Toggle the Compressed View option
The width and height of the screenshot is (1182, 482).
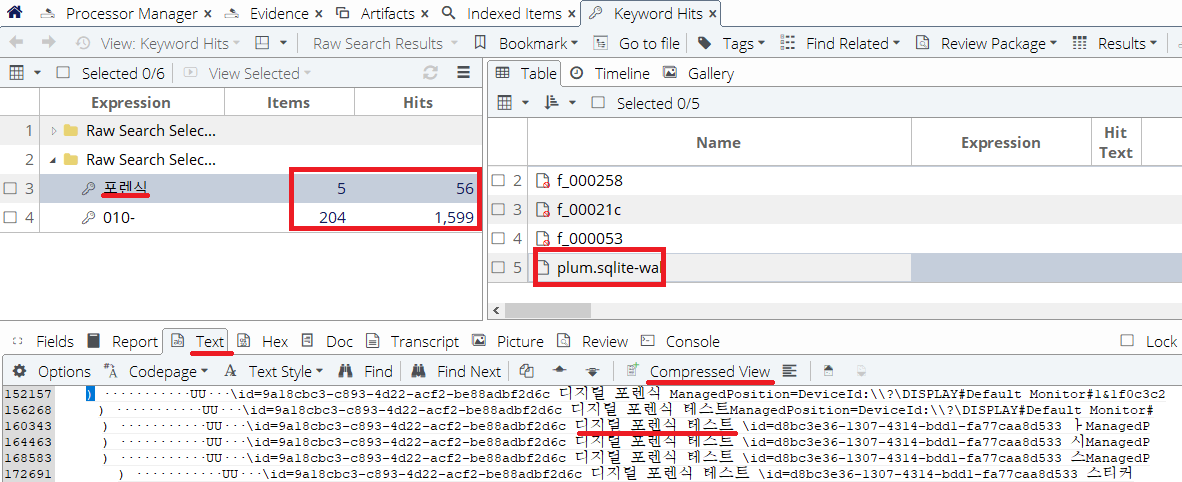click(709, 371)
